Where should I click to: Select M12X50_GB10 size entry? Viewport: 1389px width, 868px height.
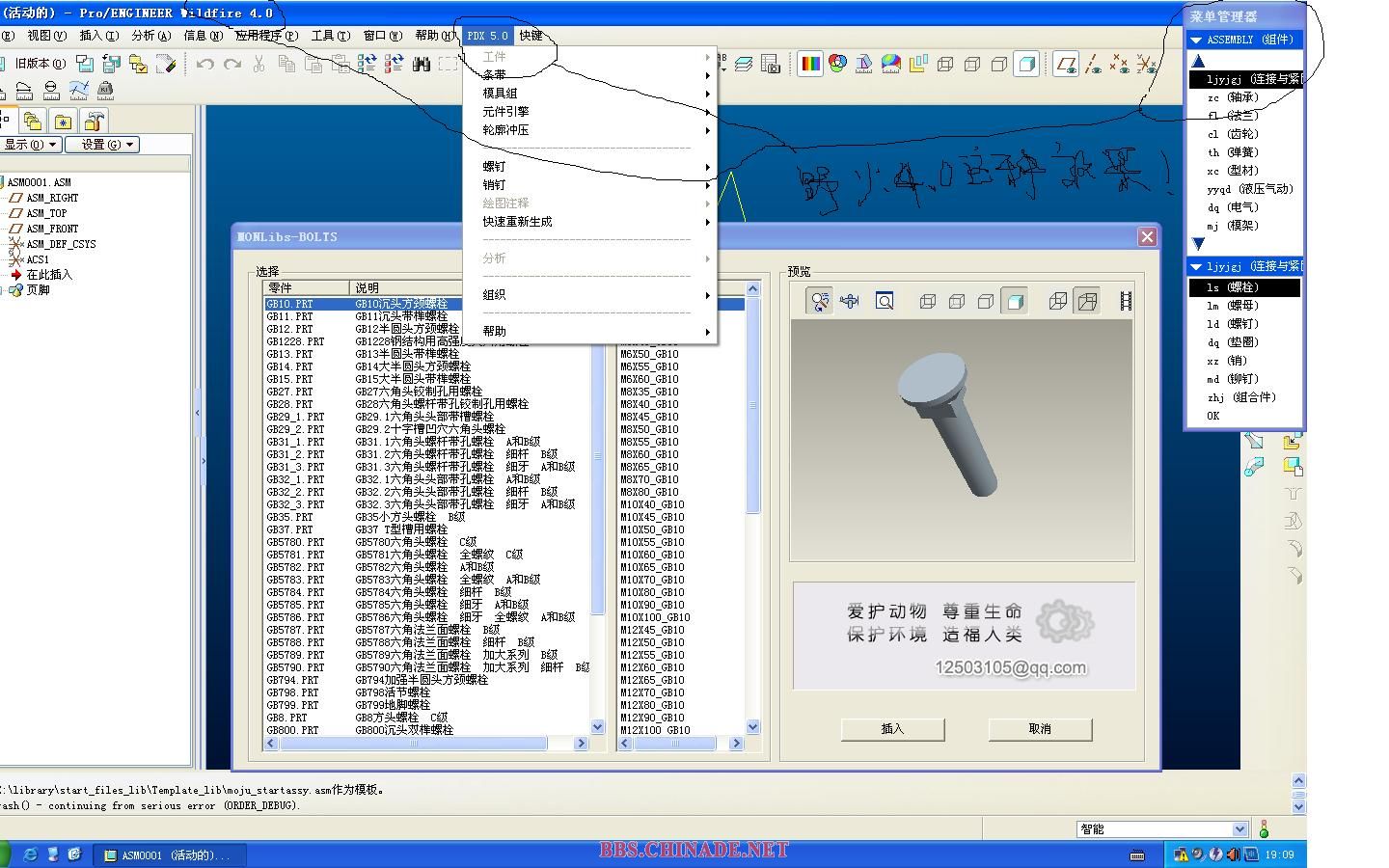[652, 642]
